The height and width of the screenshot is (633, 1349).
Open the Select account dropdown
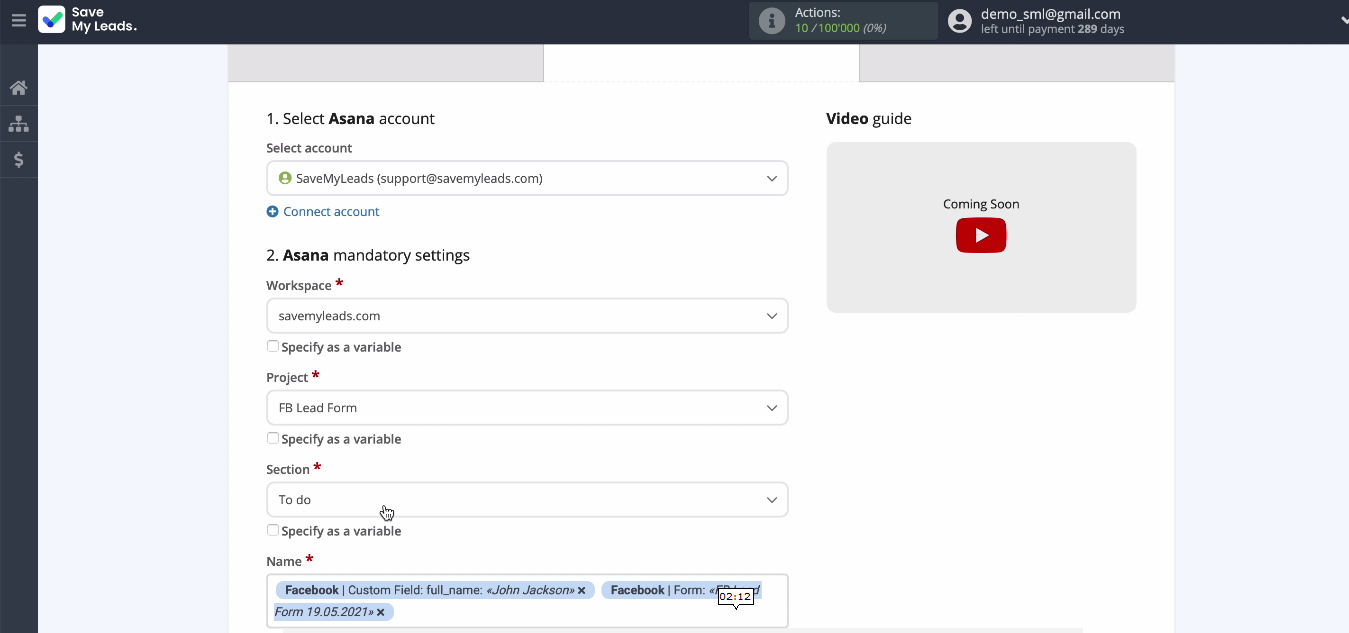(527, 179)
